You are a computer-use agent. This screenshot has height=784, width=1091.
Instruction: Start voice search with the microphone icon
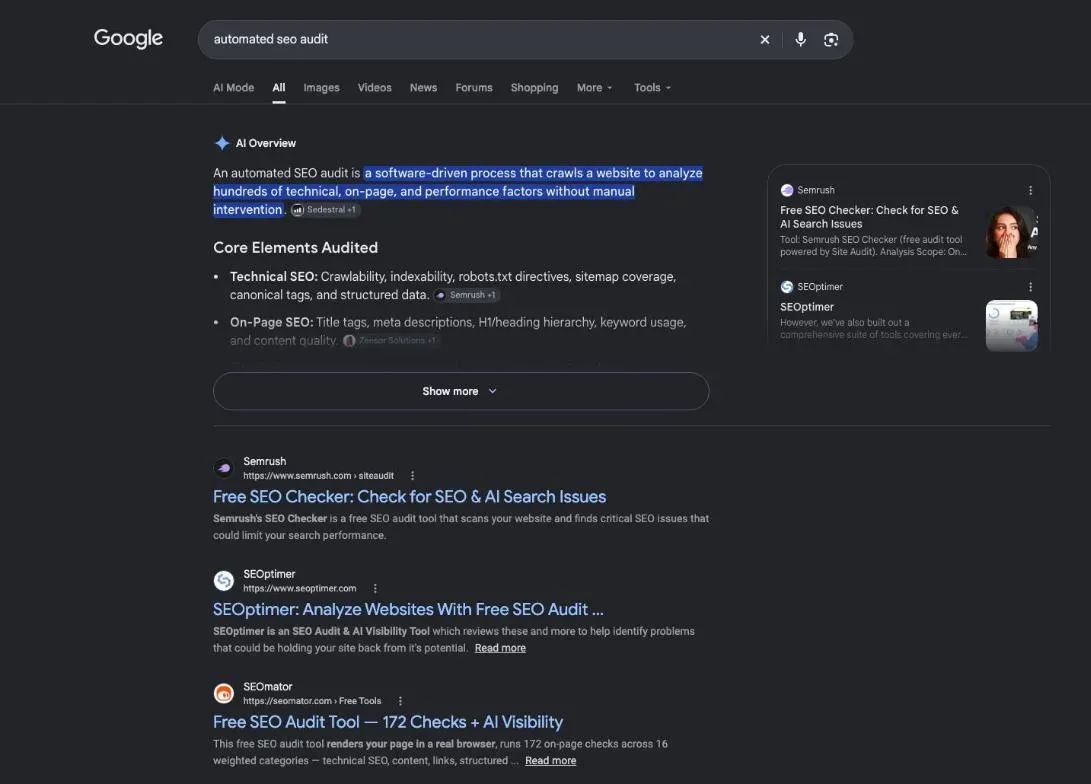tap(800, 40)
